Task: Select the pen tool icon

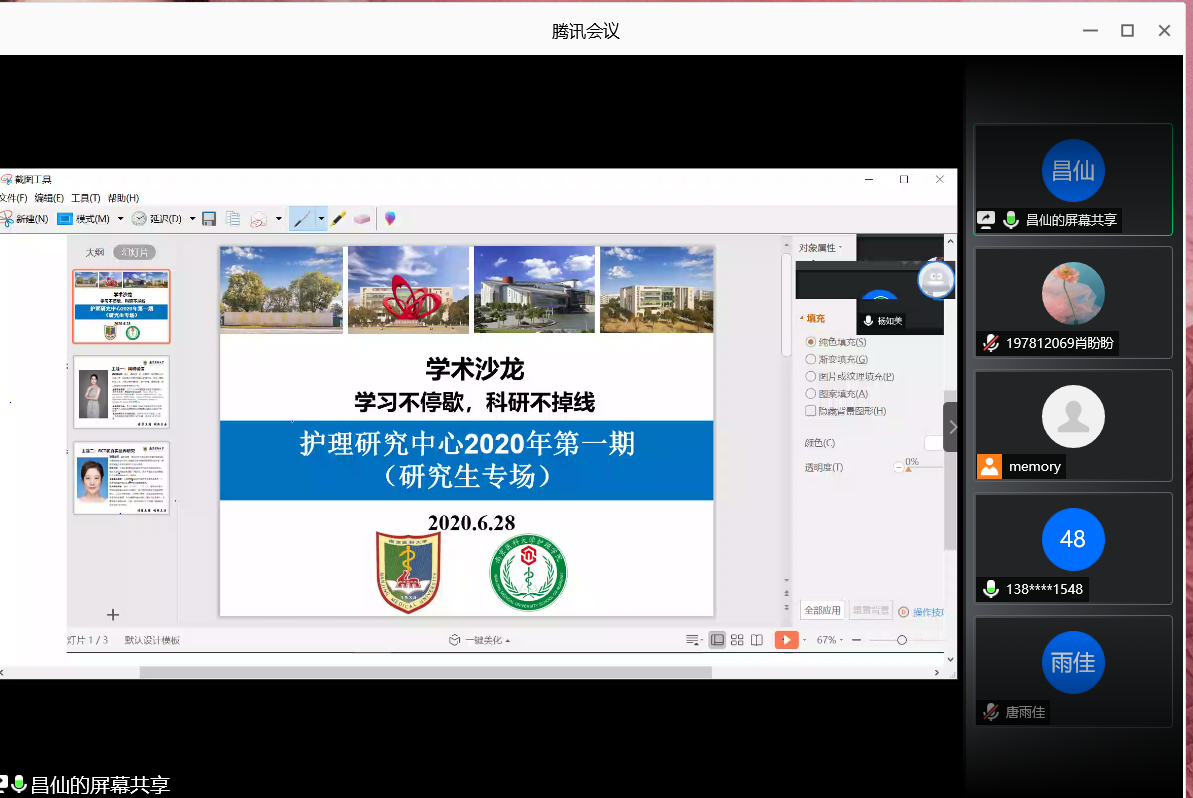Action: 302,218
